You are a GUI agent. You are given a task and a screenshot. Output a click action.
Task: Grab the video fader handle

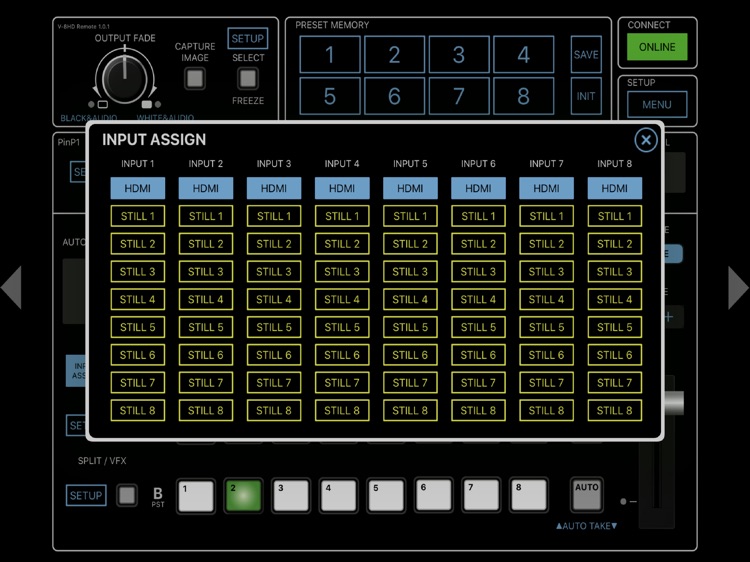tap(674, 403)
